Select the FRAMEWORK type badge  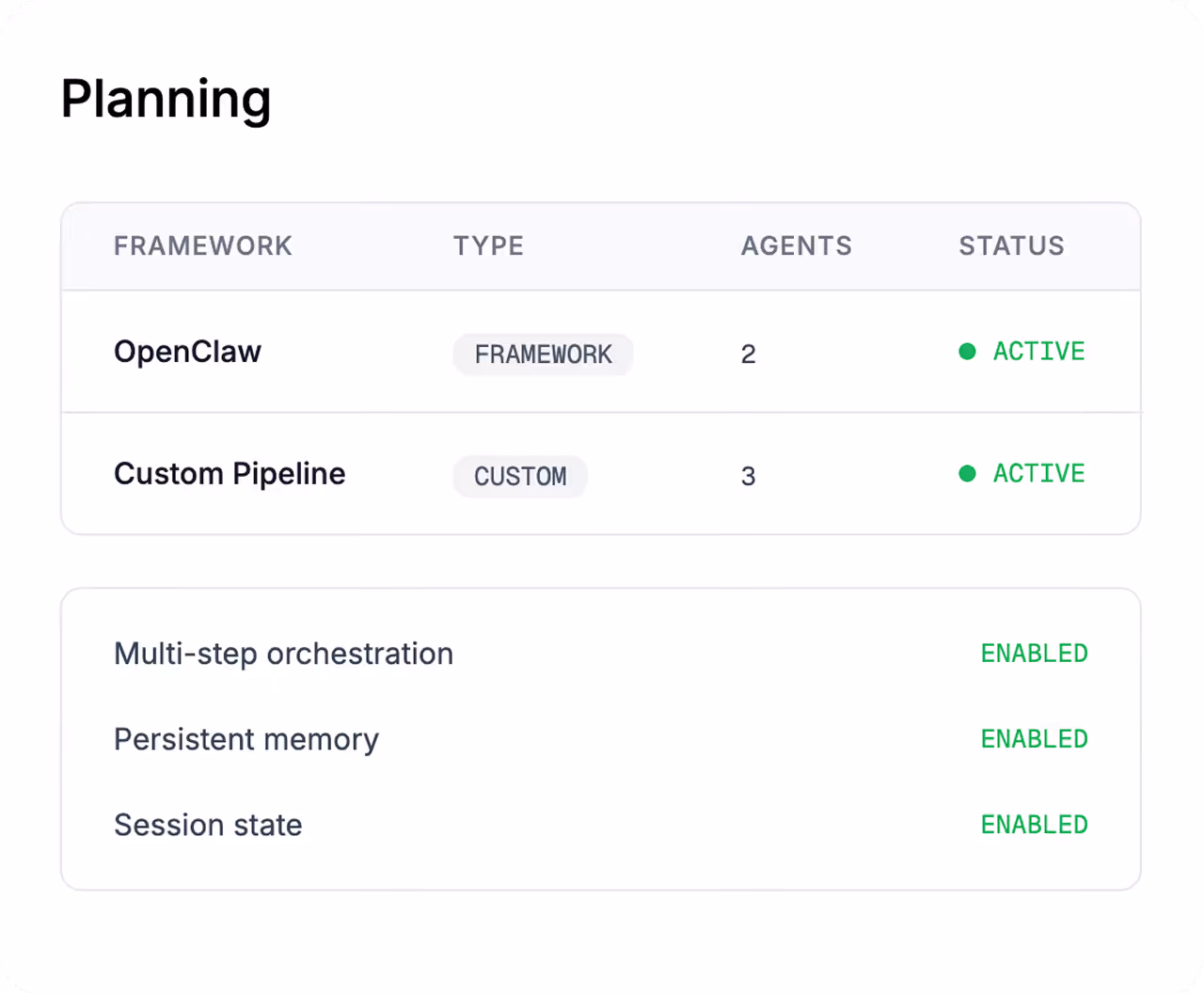[x=543, y=355]
